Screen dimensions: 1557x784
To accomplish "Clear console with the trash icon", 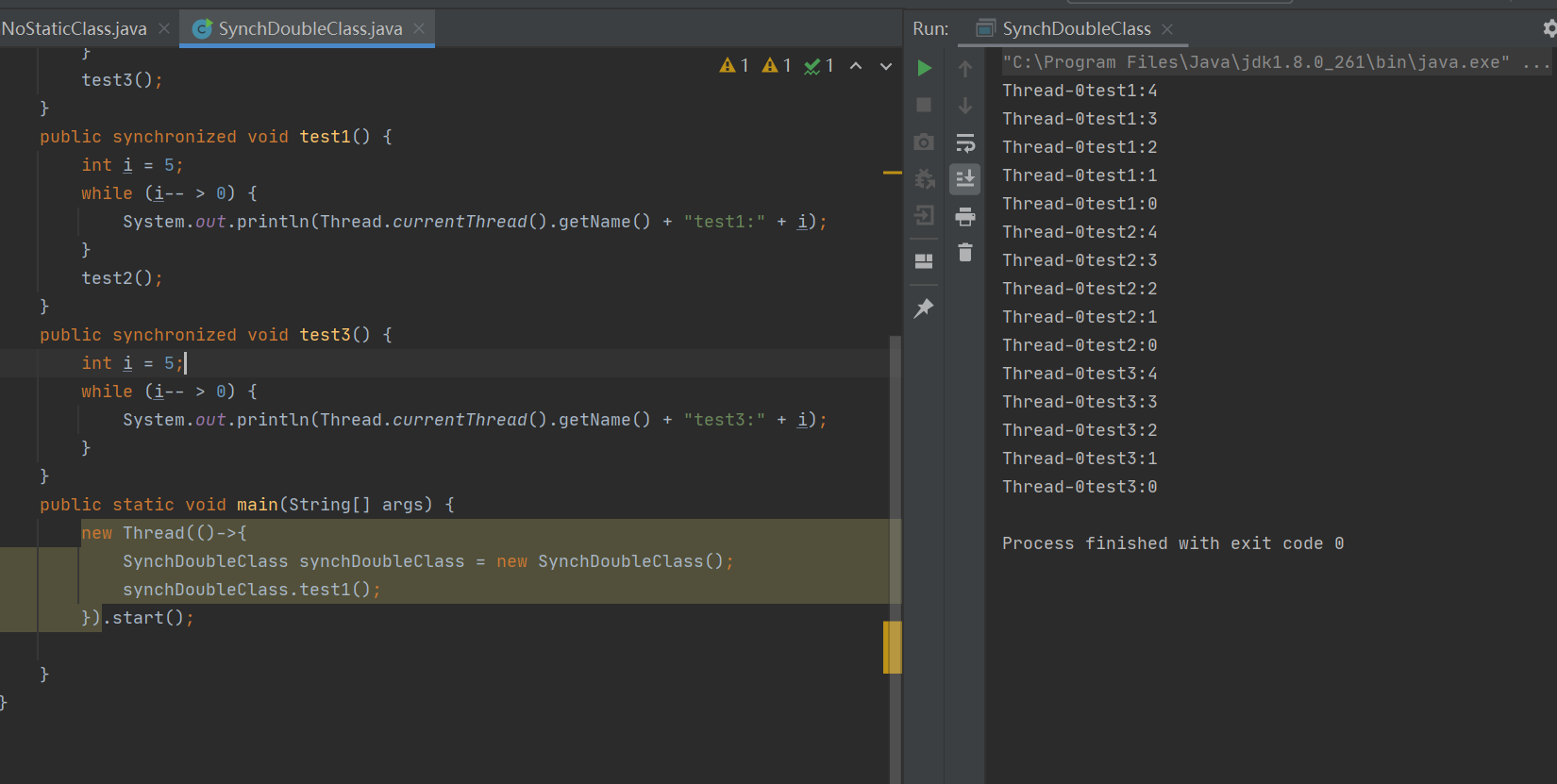I will pos(965,253).
